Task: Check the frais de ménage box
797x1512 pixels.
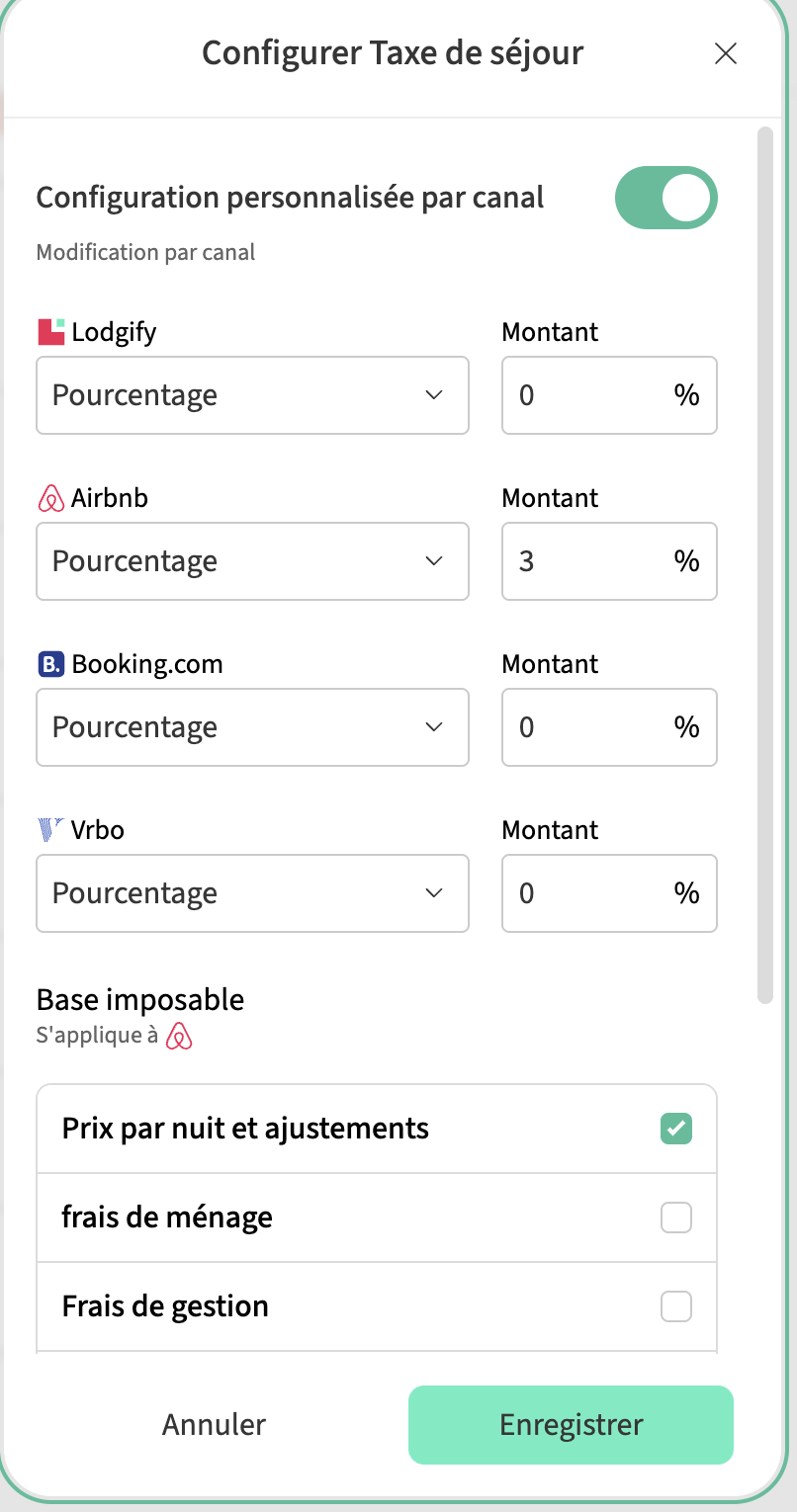Action: pyautogui.click(x=676, y=1218)
